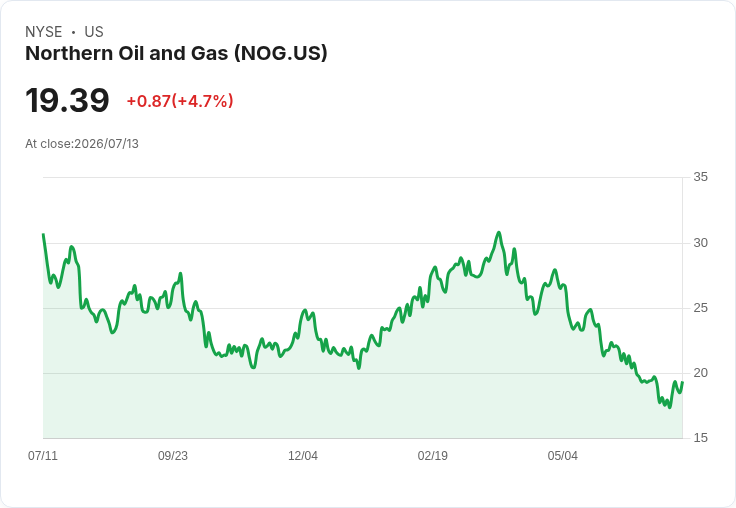Click the 02/19 date axis label
Screen dimensions: 736x508
click(x=433, y=455)
